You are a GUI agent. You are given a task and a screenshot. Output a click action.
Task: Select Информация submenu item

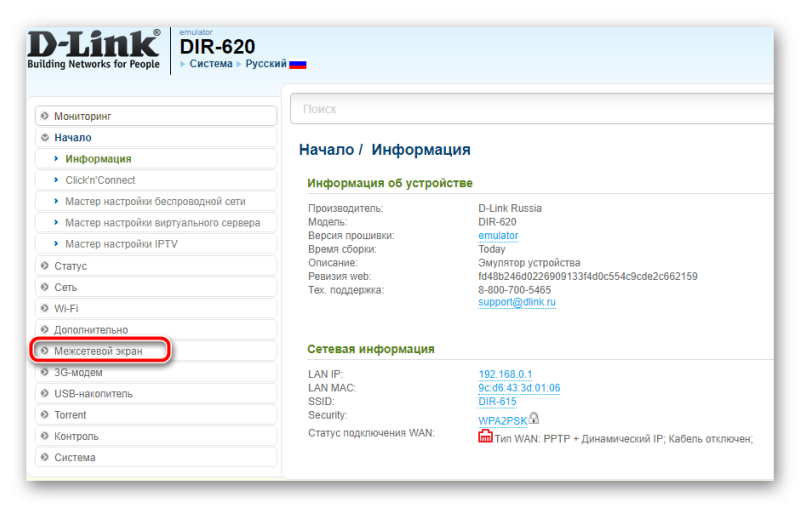(x=156, y=159)
